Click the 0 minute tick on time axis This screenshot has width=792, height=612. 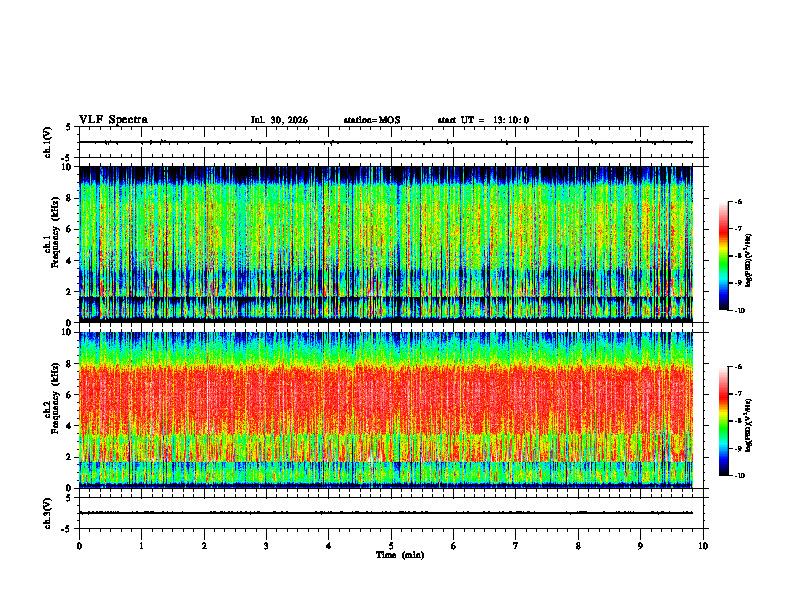[79, 546]
